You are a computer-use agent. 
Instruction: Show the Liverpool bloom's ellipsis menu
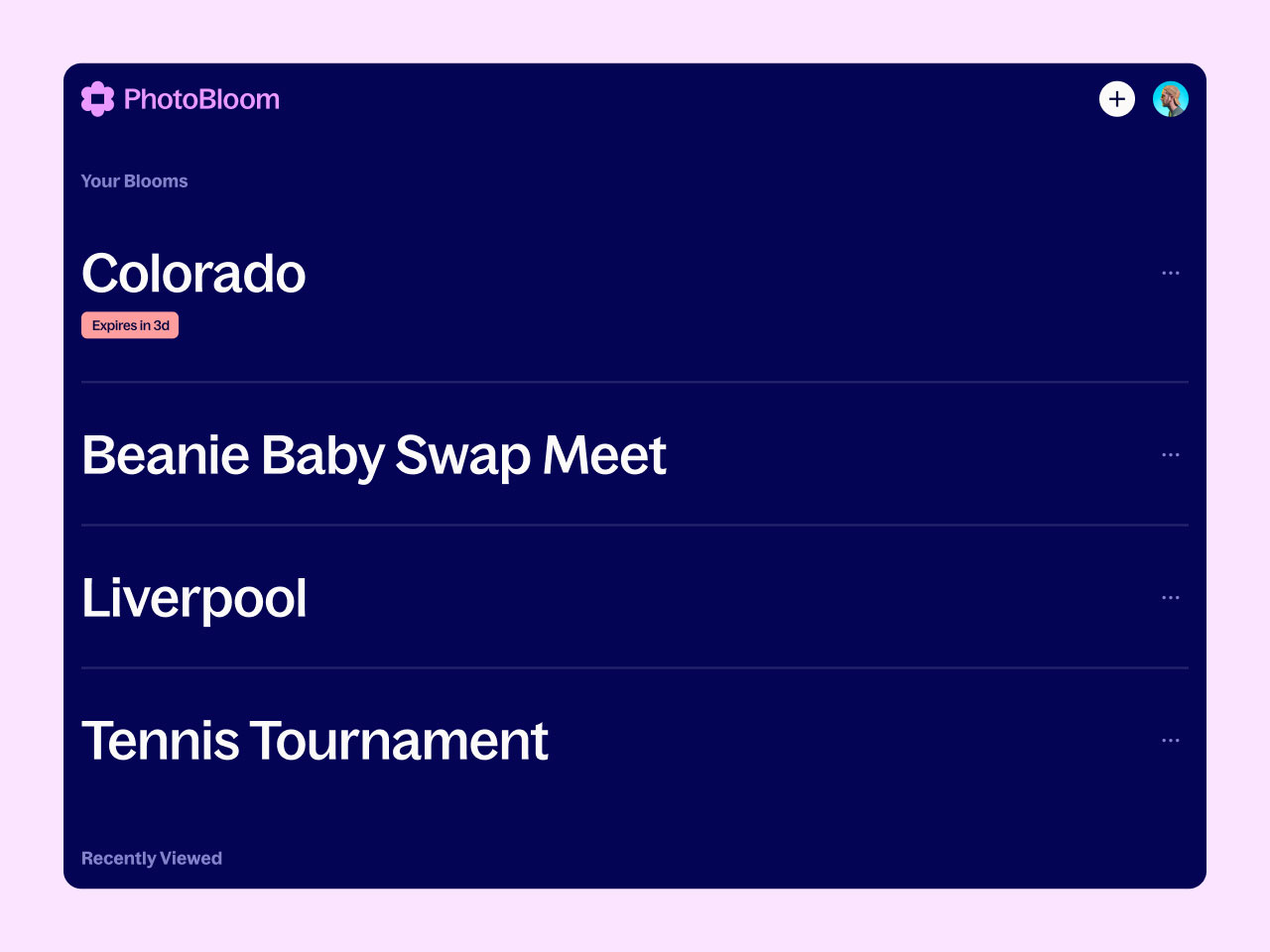click(x=1171, y=597)
